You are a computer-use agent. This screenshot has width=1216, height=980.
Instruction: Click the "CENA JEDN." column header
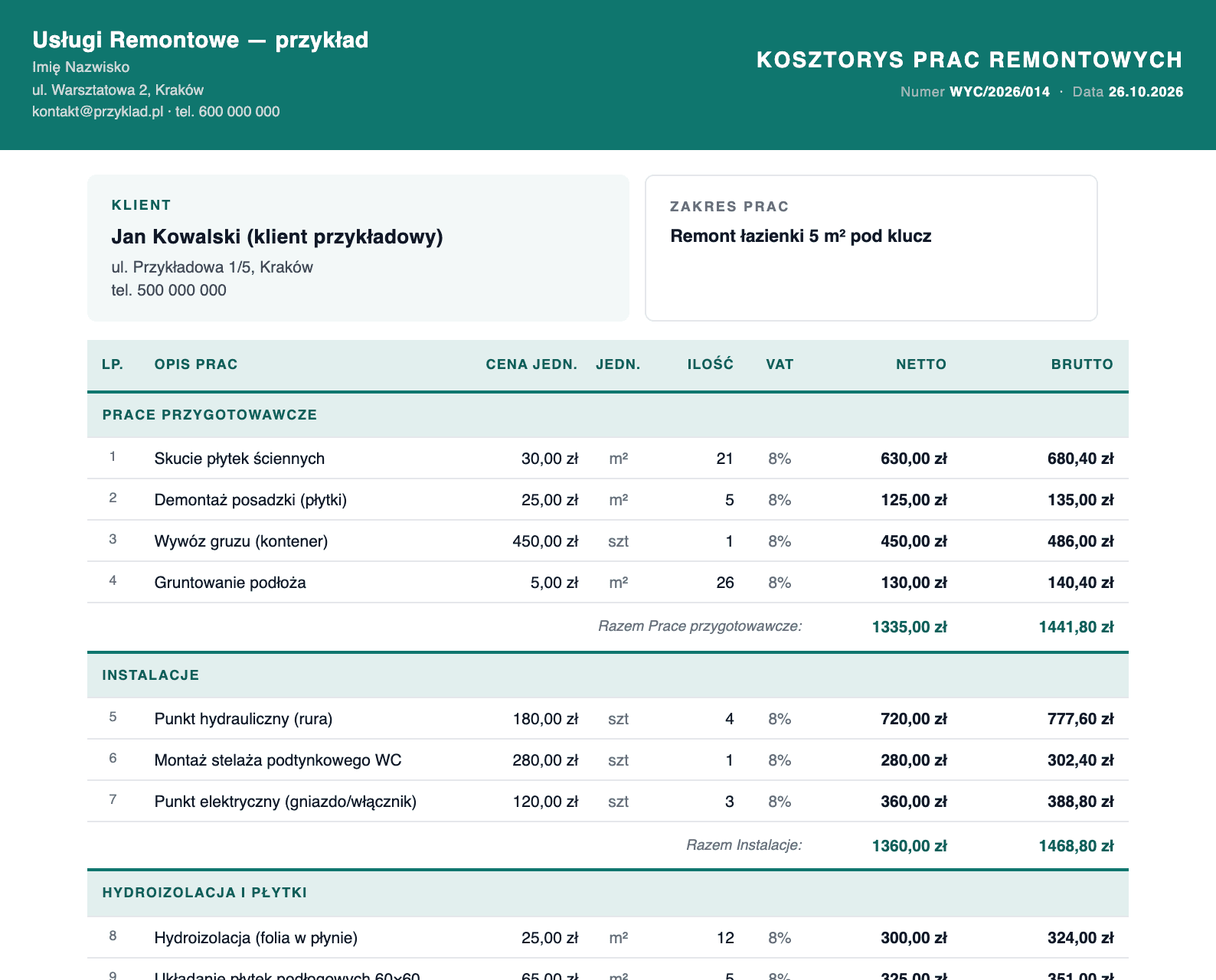[531, 364]
